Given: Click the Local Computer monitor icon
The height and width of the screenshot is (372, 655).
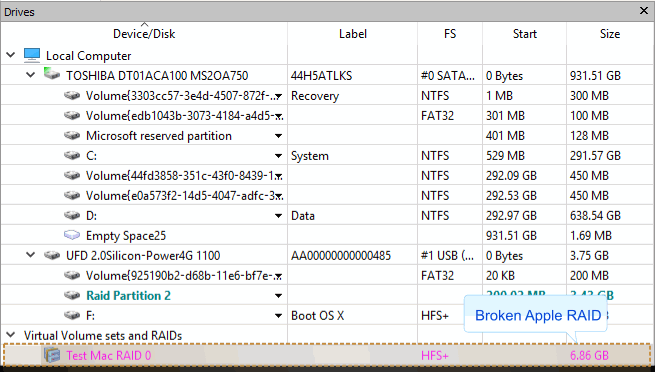Looking at the screenshot, I should (32, 55).
